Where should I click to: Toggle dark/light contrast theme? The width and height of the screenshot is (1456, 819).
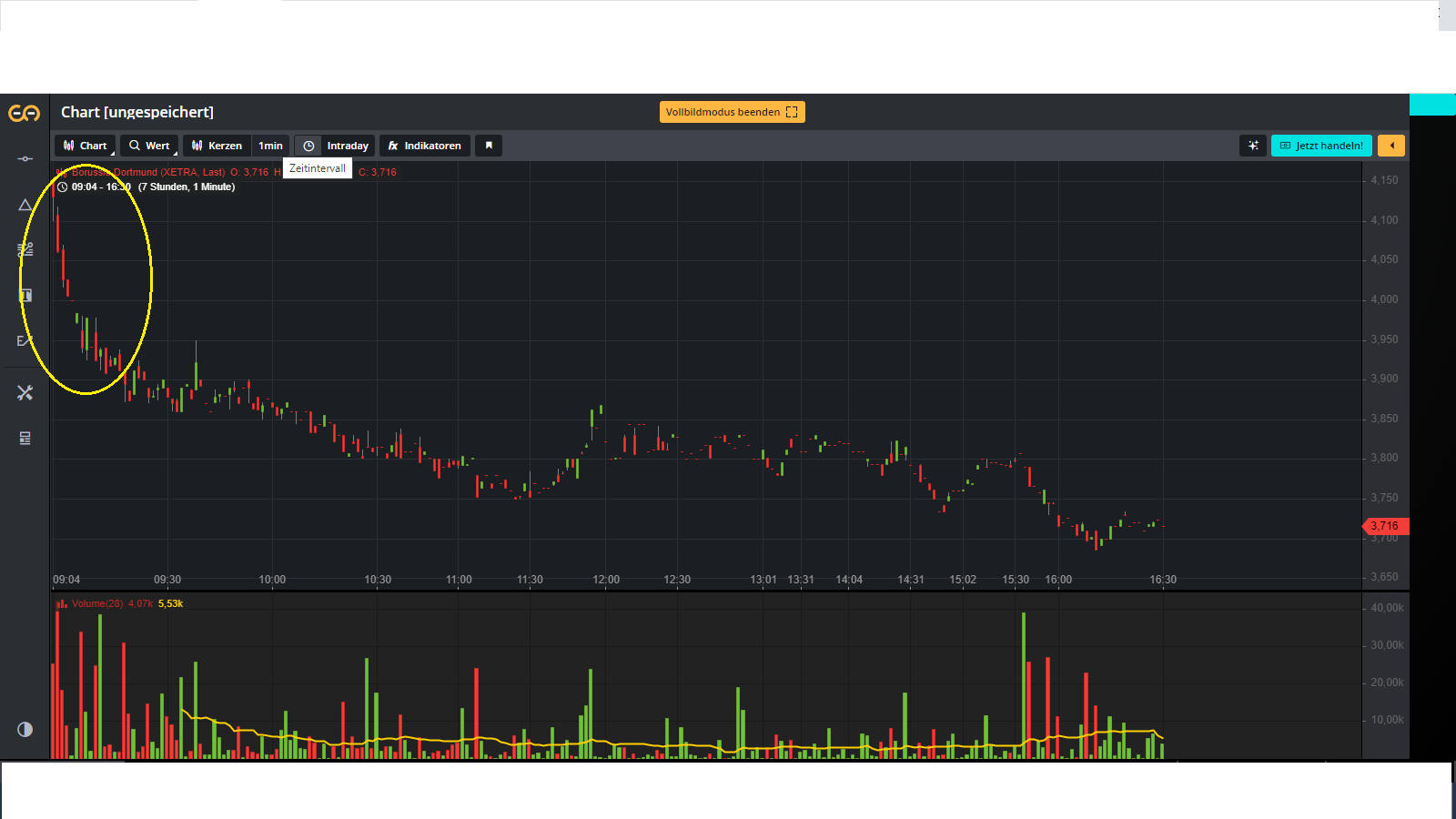click(25, 729)
